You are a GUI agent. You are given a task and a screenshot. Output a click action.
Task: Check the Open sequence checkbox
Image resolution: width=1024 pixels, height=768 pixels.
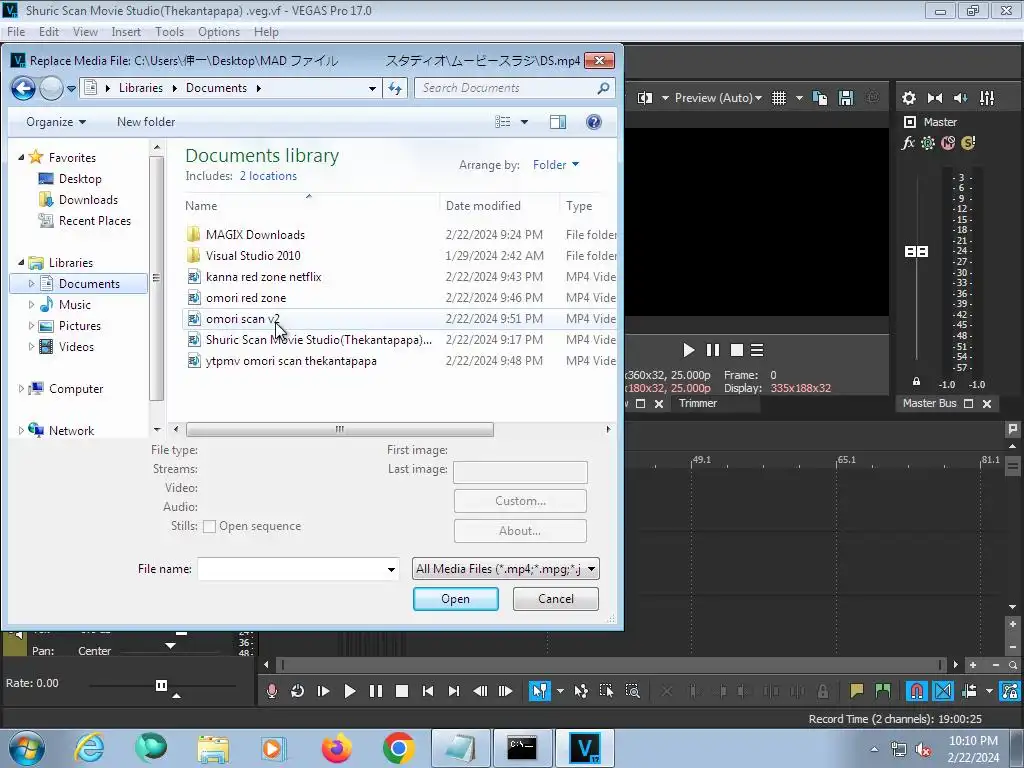tap(209, 526)
